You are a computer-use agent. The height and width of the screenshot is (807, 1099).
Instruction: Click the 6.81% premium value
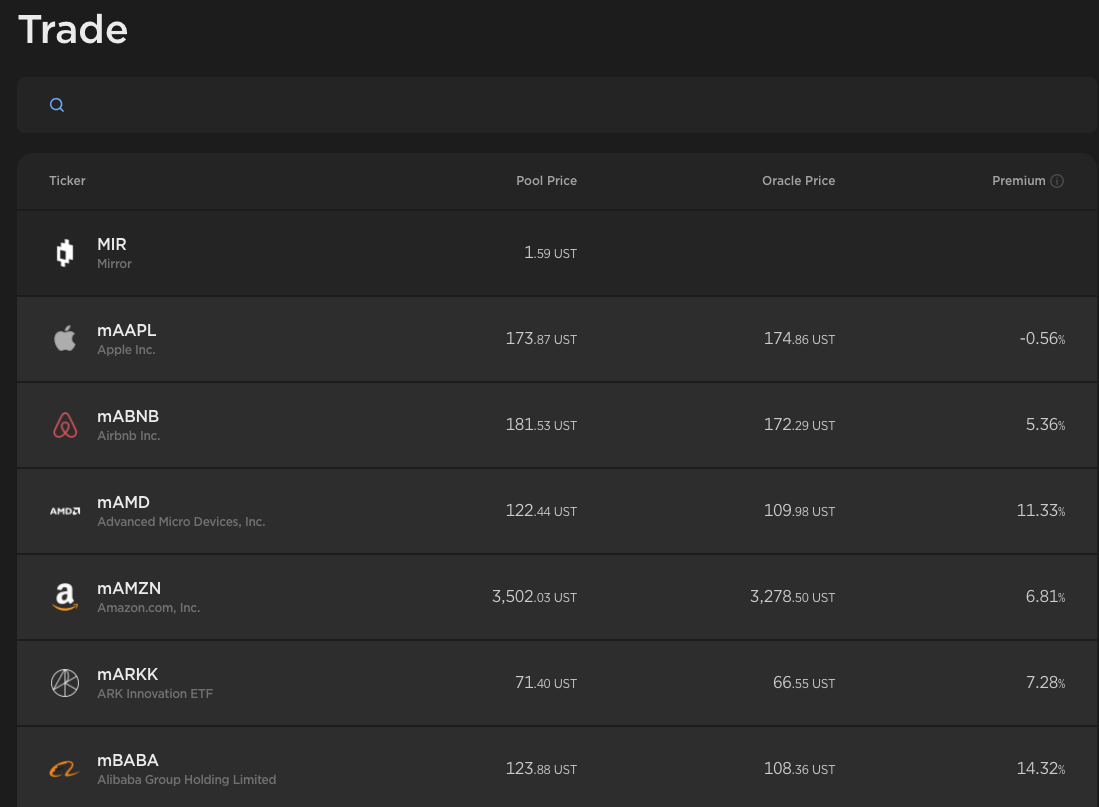[1045, 597]
